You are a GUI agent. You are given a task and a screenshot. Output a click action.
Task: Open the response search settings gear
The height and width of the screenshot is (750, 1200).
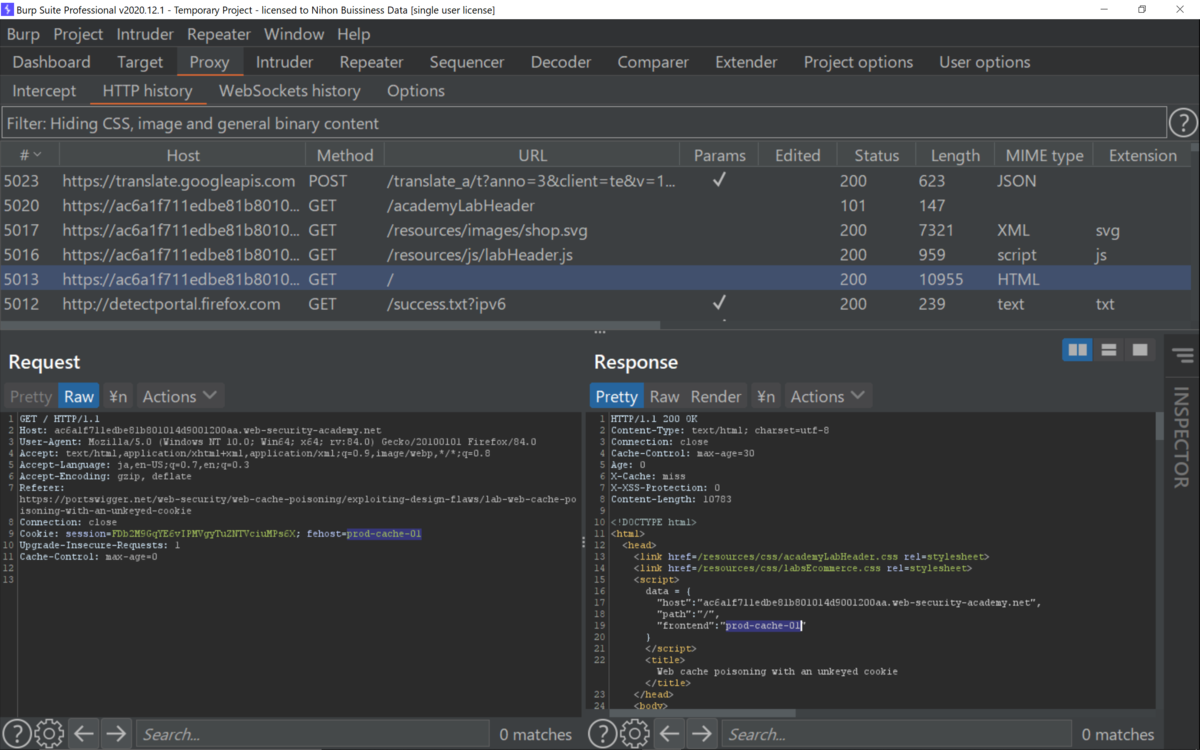pos(635,734)
